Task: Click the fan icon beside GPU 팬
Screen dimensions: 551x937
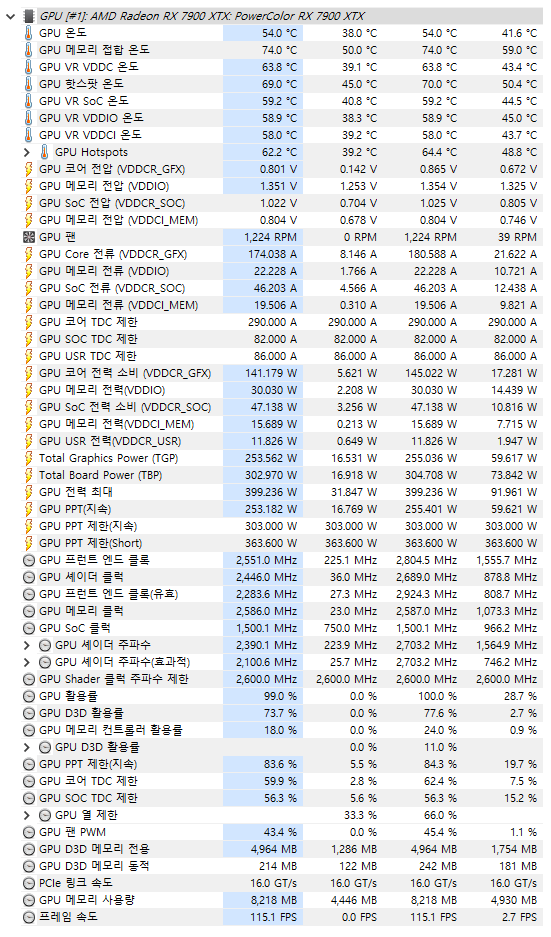Action: [29, 237]
